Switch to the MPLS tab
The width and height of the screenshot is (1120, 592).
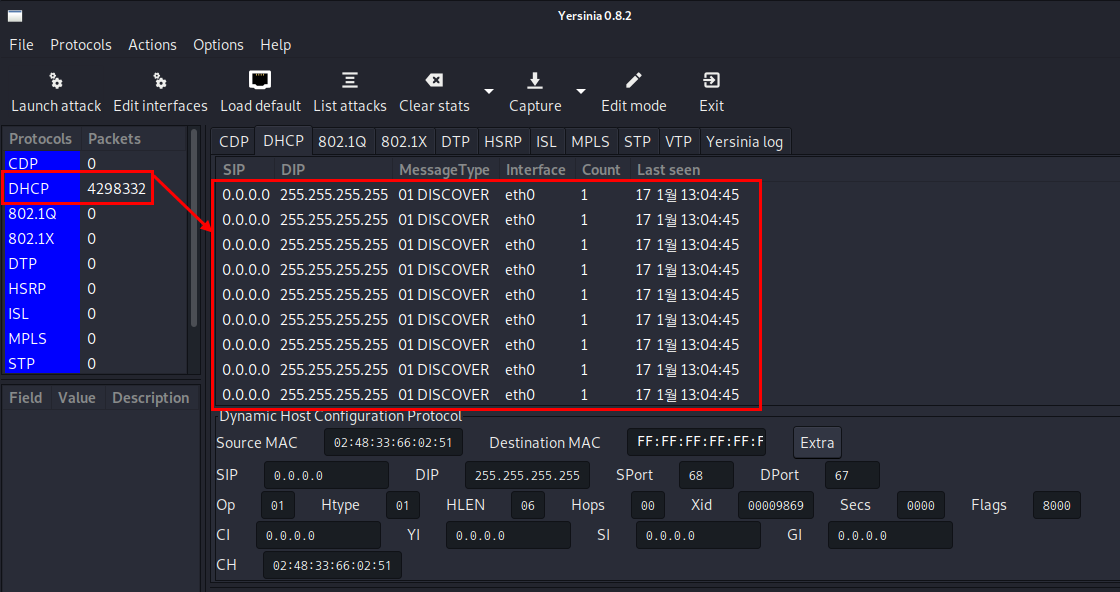[590, 141]
